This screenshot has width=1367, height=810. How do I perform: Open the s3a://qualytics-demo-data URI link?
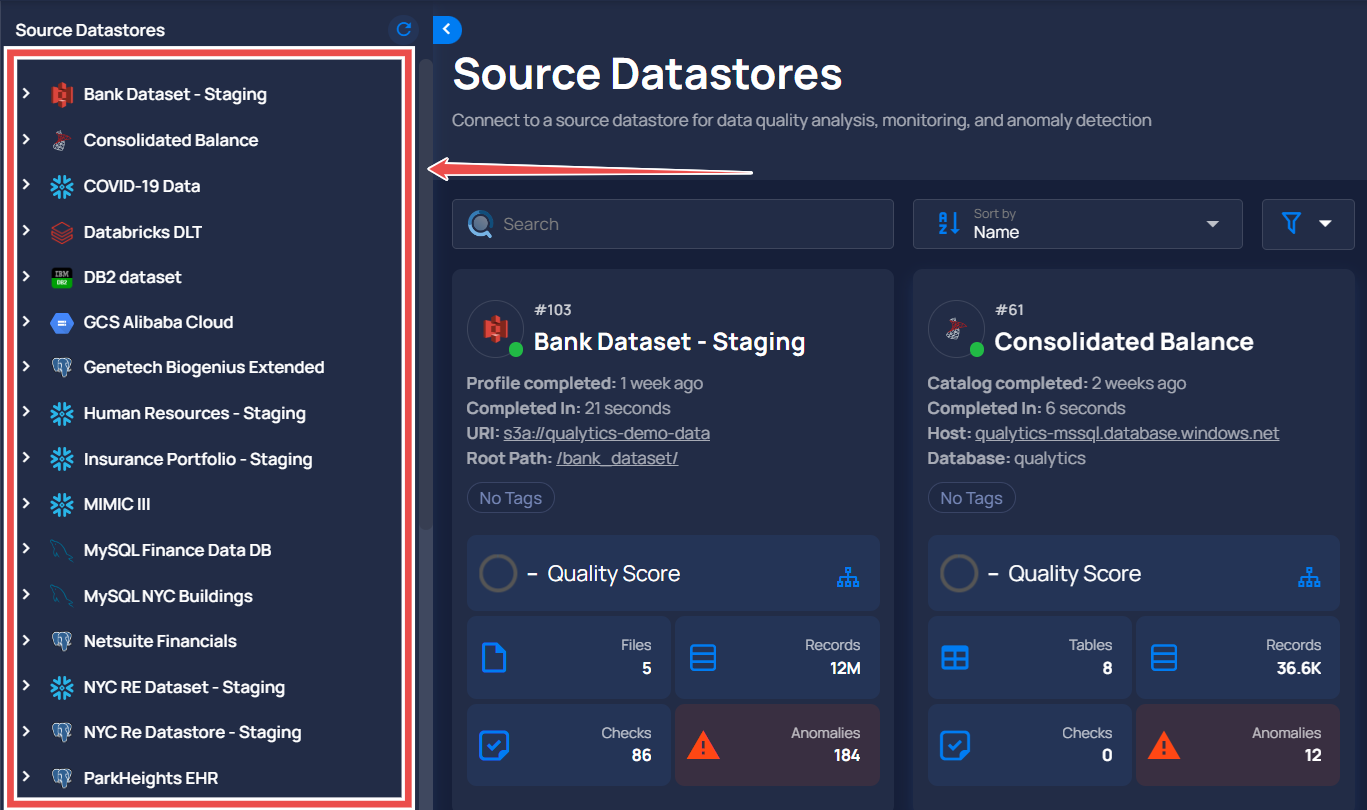[x=606, y=433]
